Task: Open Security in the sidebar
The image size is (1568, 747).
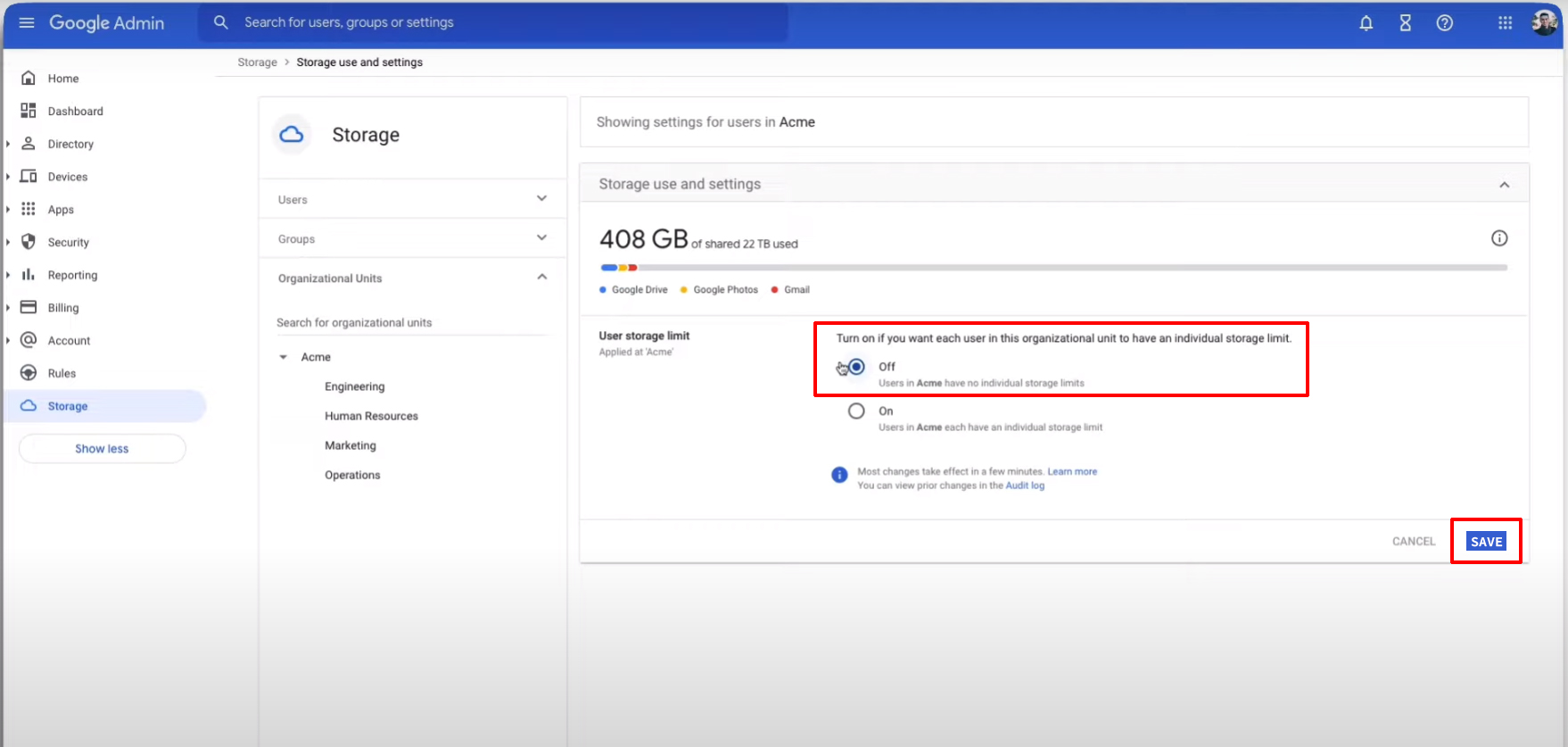Action: [68, 243]
